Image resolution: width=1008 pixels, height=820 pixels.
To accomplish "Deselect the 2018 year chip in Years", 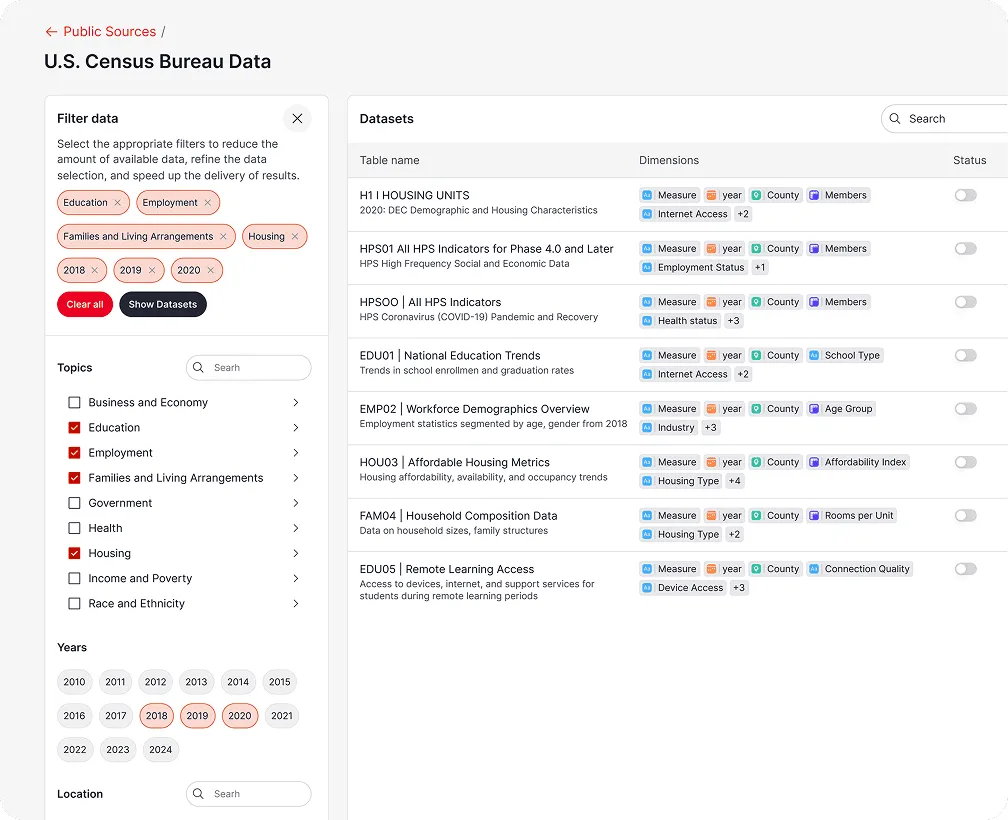I will [156, 716].
